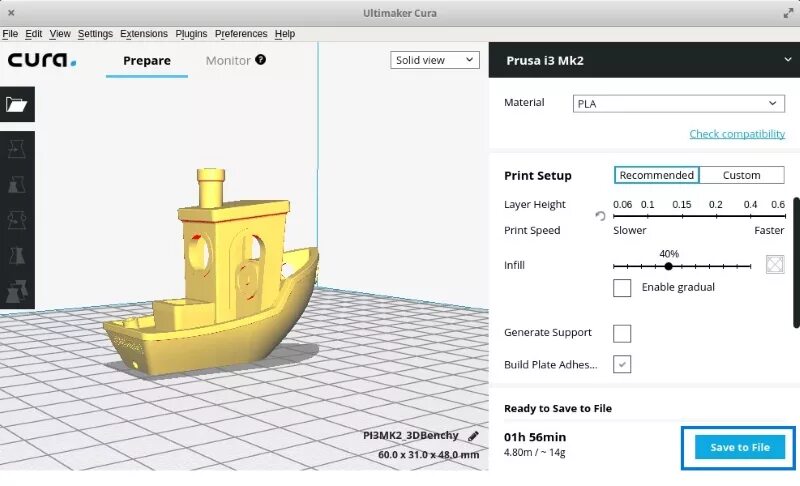Click the Infill label
The width and height of the screenshot is (800, 486).
click(x=514, y=265)
